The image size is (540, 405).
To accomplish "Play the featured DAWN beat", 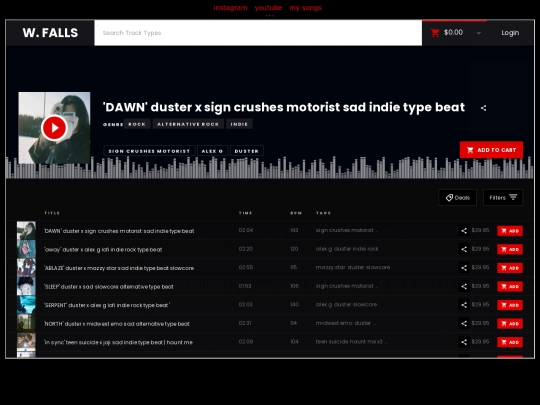I will pos(54,128).
